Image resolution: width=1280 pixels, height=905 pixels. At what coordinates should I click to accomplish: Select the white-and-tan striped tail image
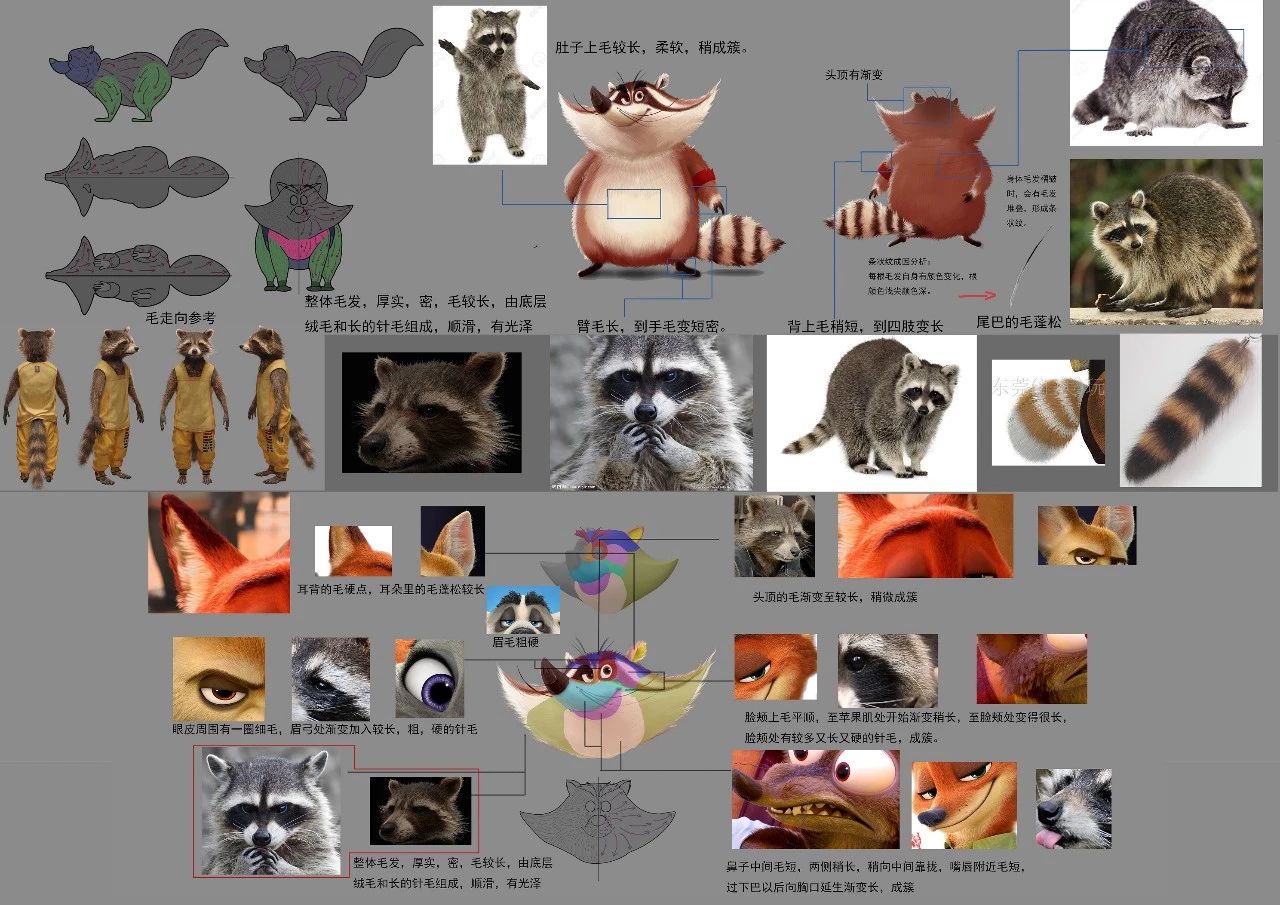pyautogui.click(x=1048, y=413)
